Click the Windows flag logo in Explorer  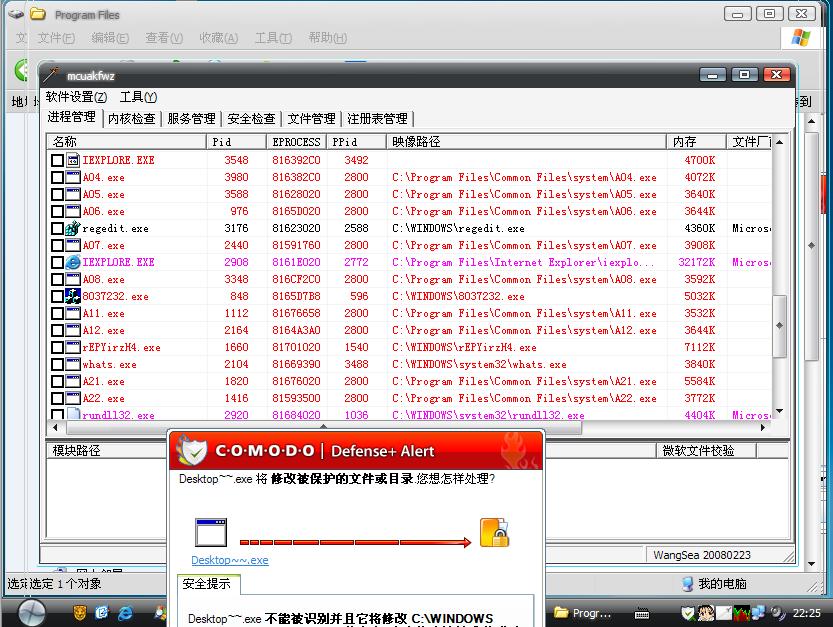point(801,38)
